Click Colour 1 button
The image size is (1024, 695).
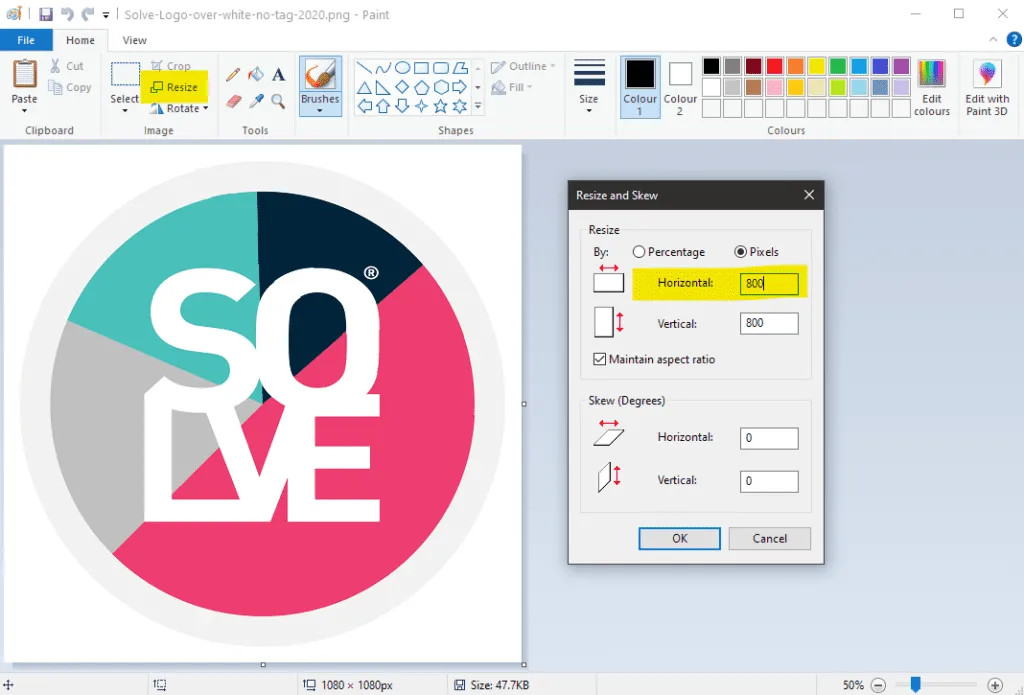tap(640, 88)
